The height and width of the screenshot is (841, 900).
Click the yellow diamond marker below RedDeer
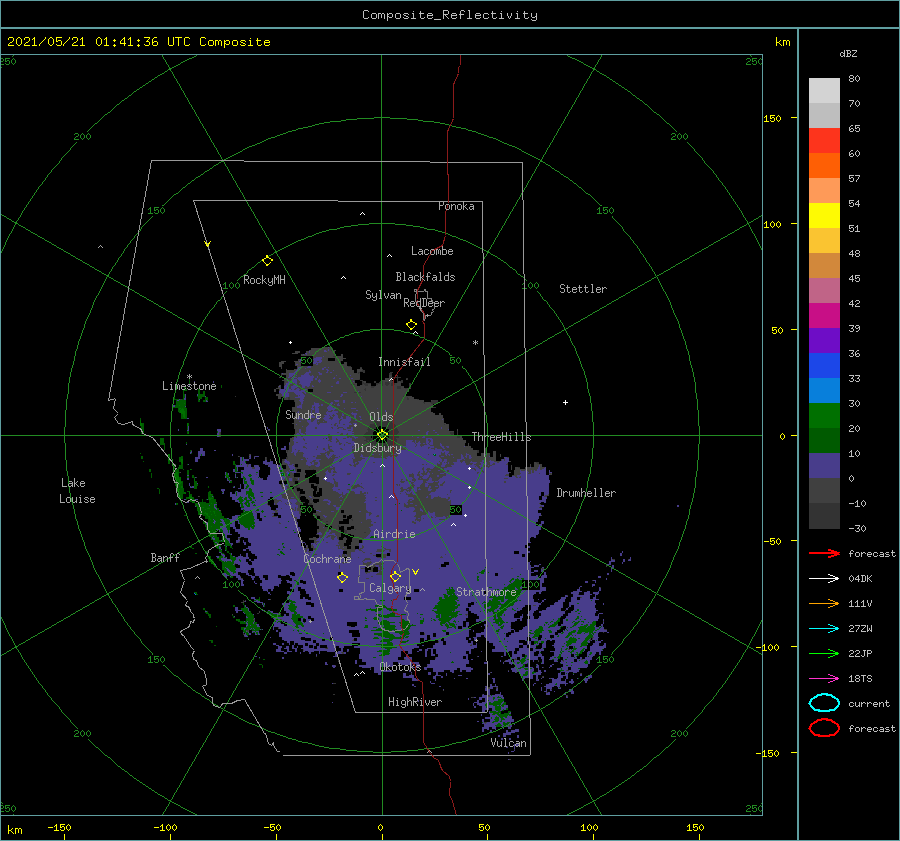[x=411, y=324]
